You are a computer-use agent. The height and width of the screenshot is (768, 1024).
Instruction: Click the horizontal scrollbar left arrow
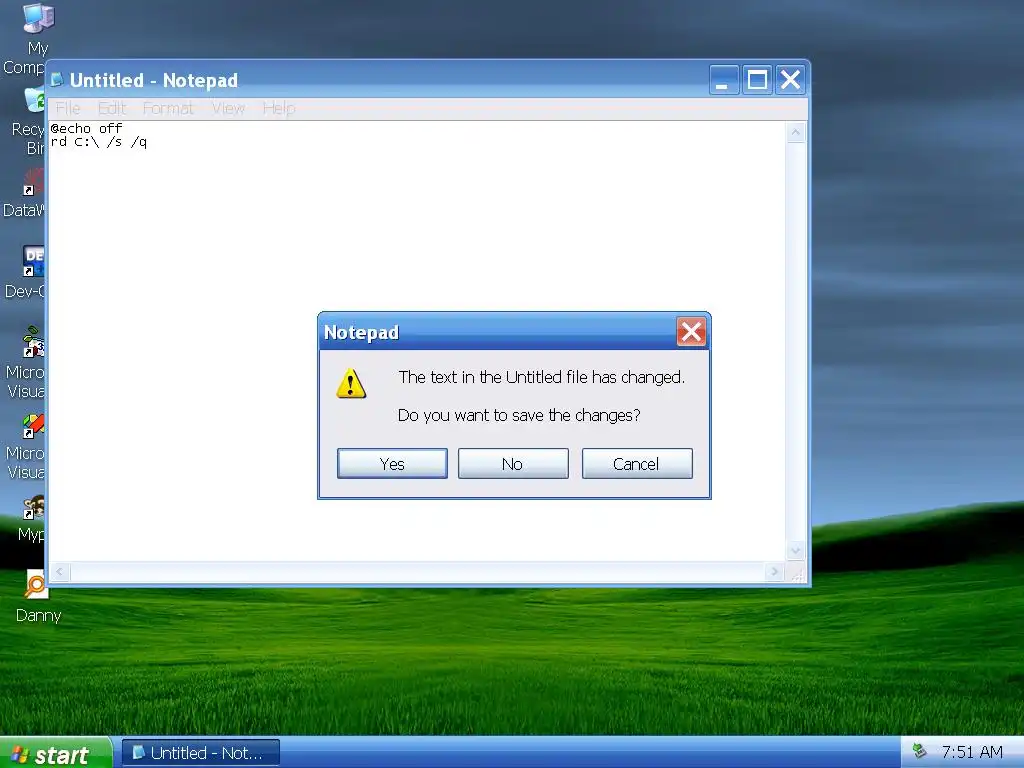pos(59,572)
